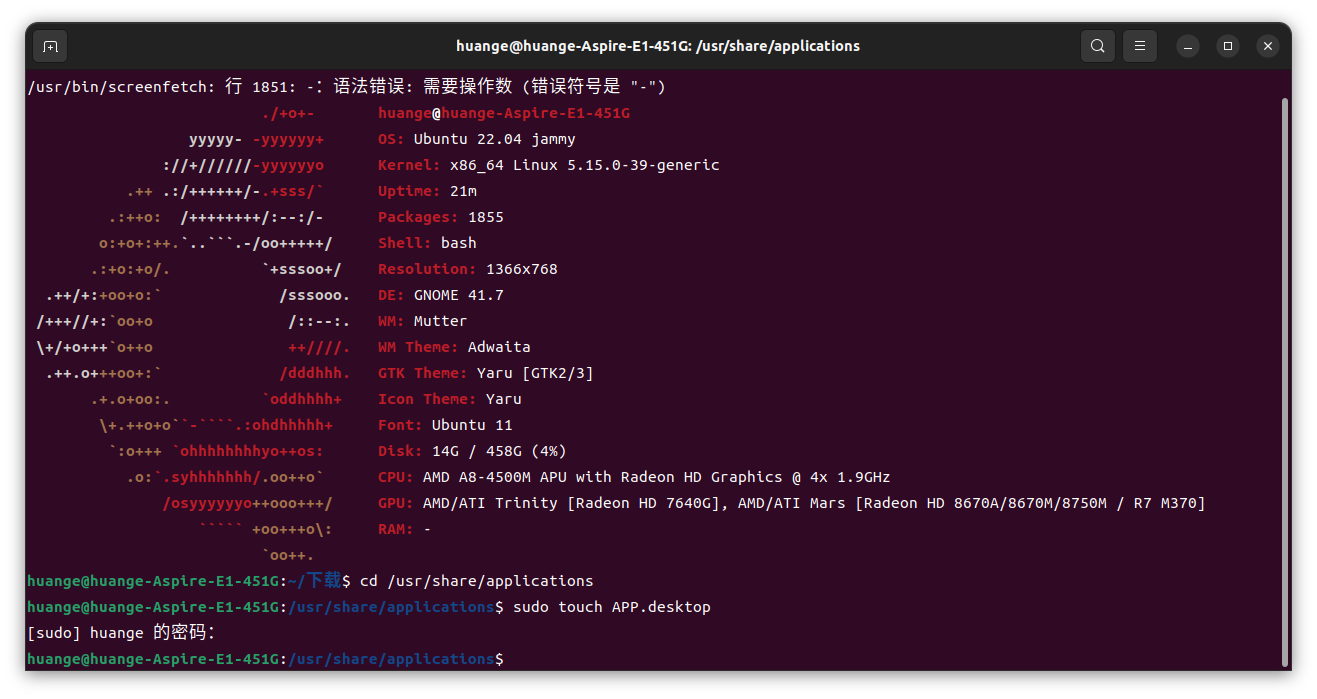The height and width of the screenshot is (699, 1317).
Task: Click the terminal's vertical scrollbar
Action: click(x=1284, y=380)
